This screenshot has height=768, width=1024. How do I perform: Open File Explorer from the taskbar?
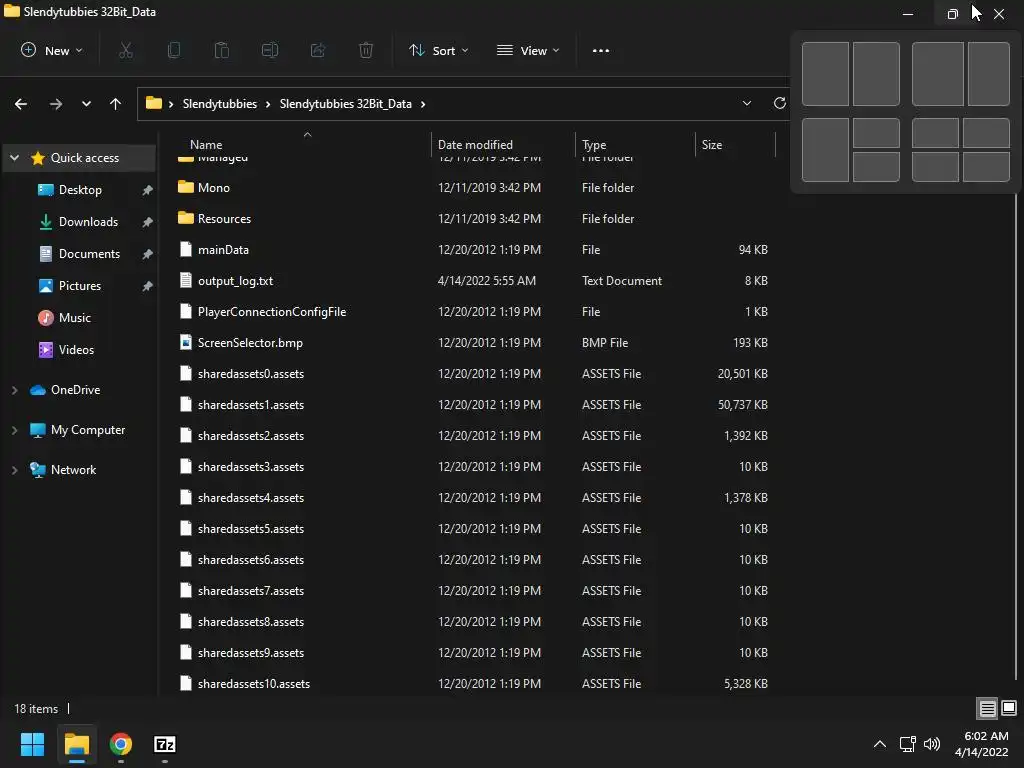click(77, 744)
